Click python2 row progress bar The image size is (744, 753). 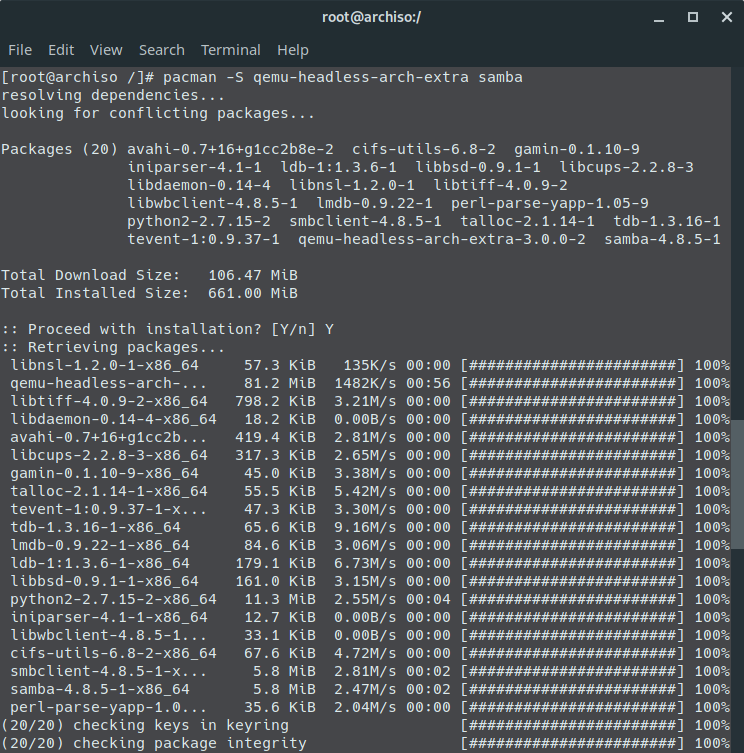coord(572,599)
